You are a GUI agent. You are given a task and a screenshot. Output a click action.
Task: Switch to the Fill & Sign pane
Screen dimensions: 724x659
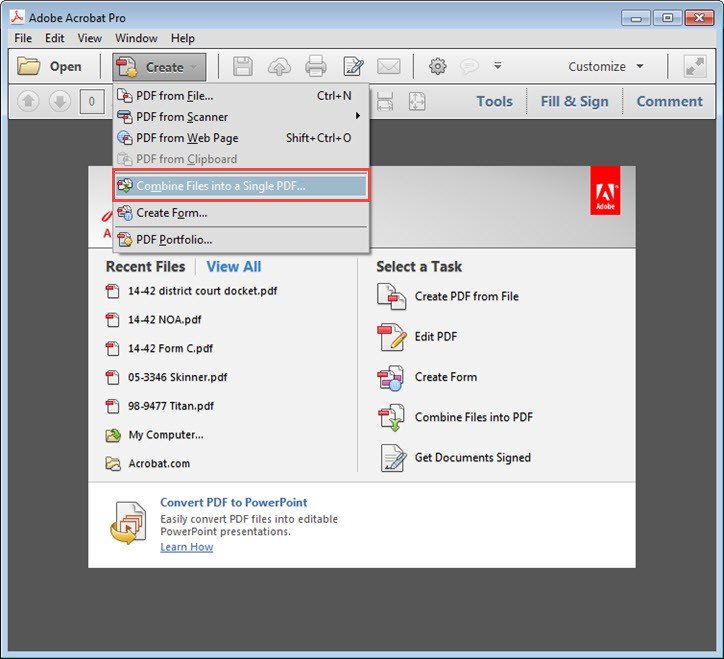coord(574,101)
